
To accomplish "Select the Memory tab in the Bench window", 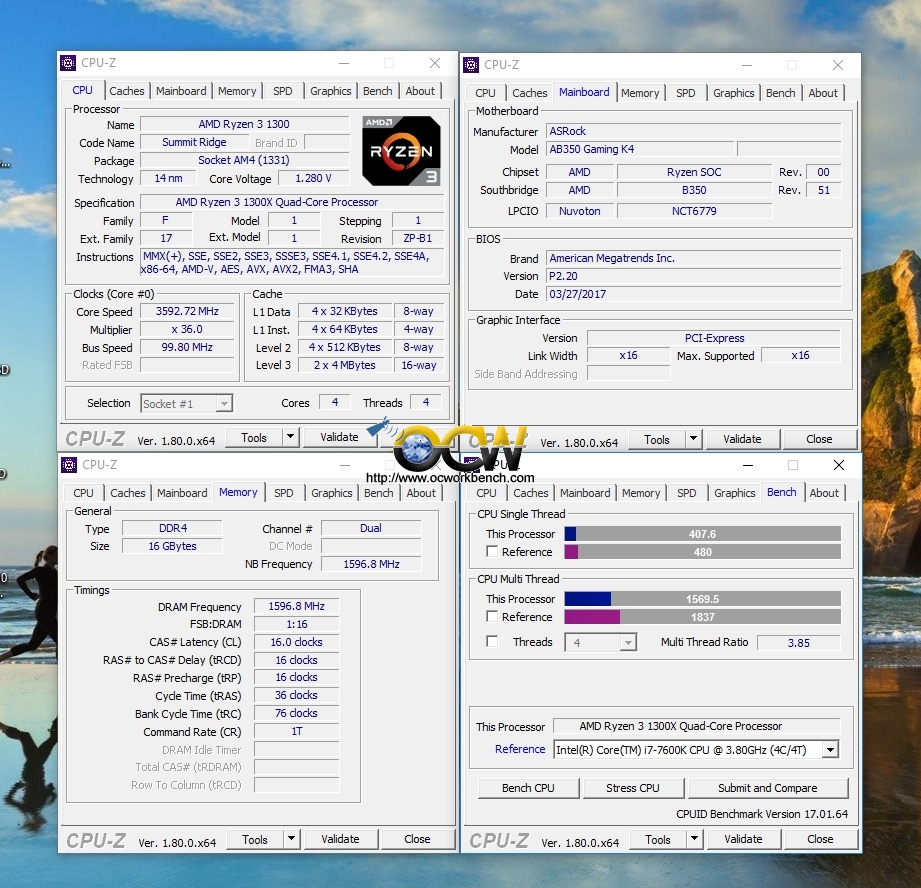I will click(x=641, y=493).
